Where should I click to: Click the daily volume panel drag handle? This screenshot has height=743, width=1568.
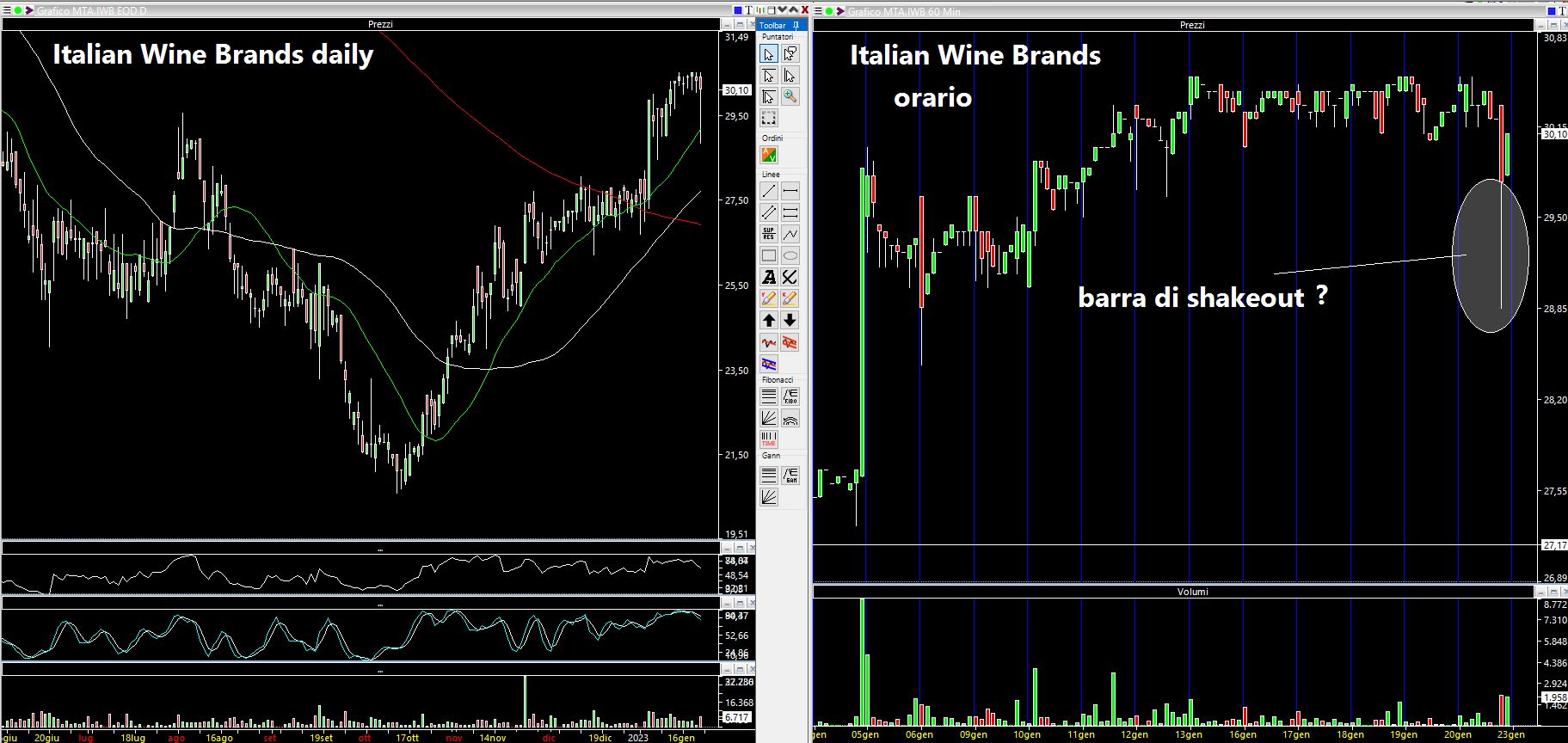click(380, 670)
